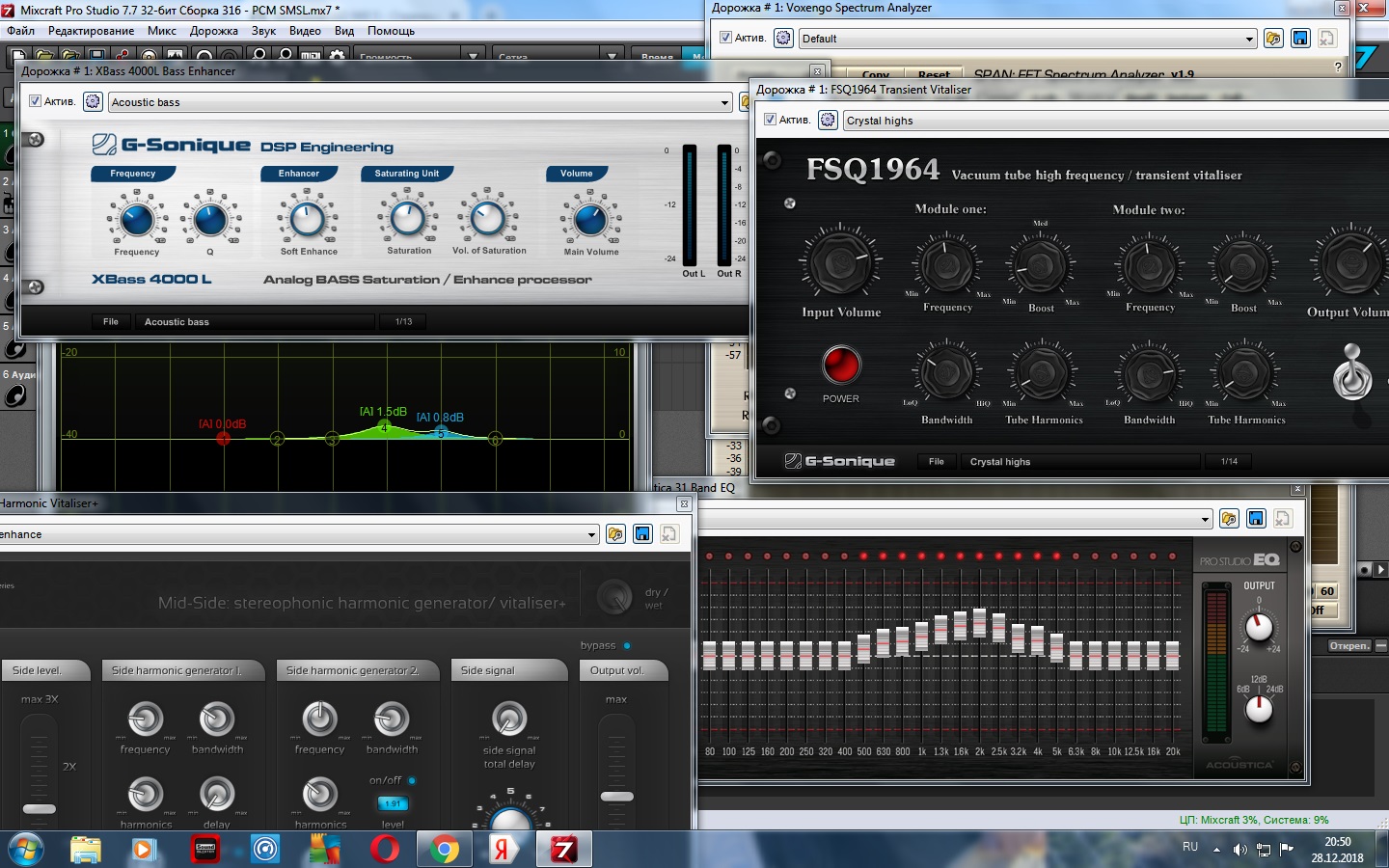This screenshot has height=868, width=1389.
Task: Open preset settings gear in XBass 4000L window
Action: [93, 101]
